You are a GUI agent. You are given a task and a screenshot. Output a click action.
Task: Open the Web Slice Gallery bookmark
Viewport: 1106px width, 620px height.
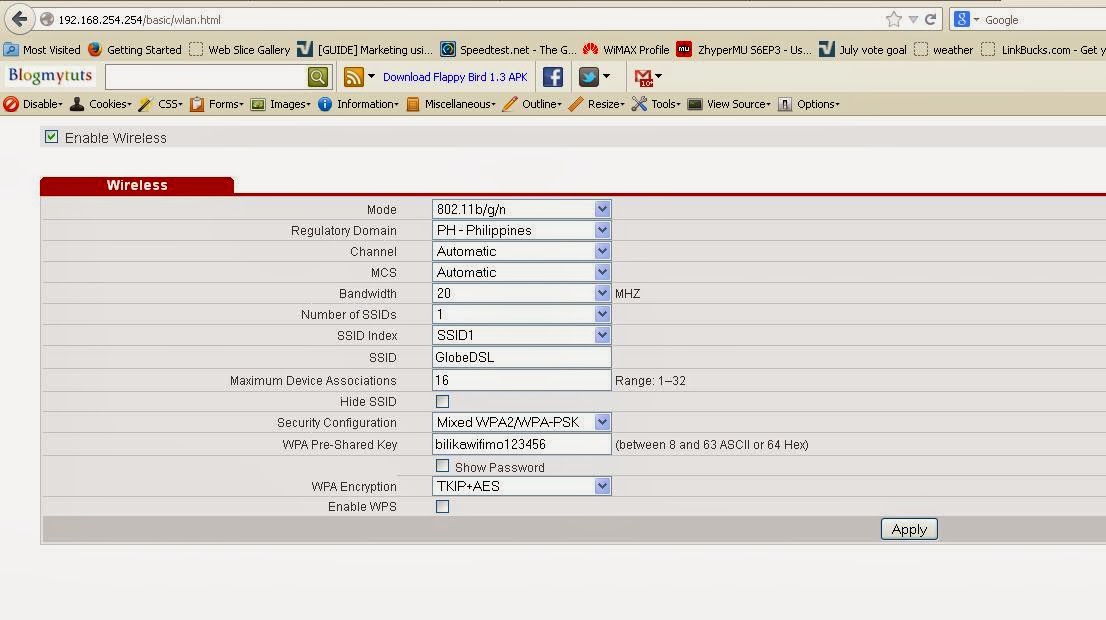(240, 50)
